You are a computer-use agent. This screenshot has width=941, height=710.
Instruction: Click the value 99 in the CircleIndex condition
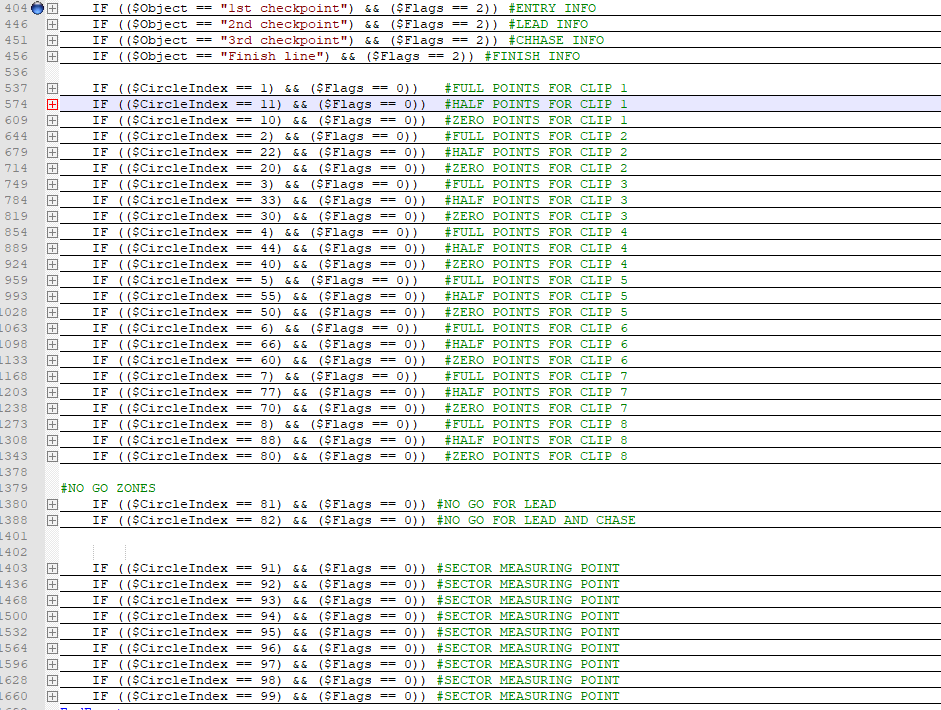click(267, 697)
